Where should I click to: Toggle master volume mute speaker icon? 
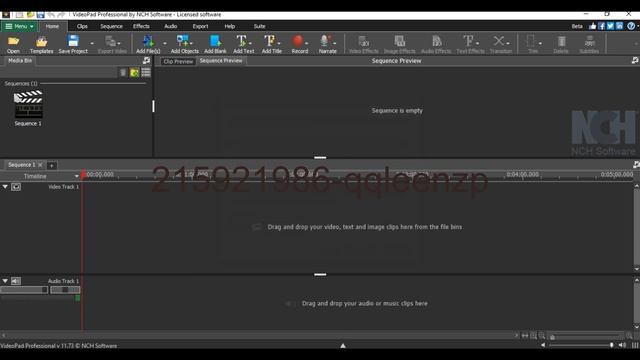point(622,345)
